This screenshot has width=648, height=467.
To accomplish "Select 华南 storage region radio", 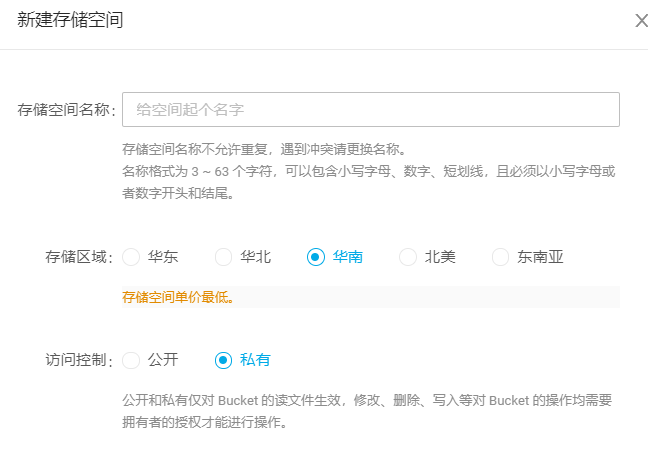I will 316,257.
